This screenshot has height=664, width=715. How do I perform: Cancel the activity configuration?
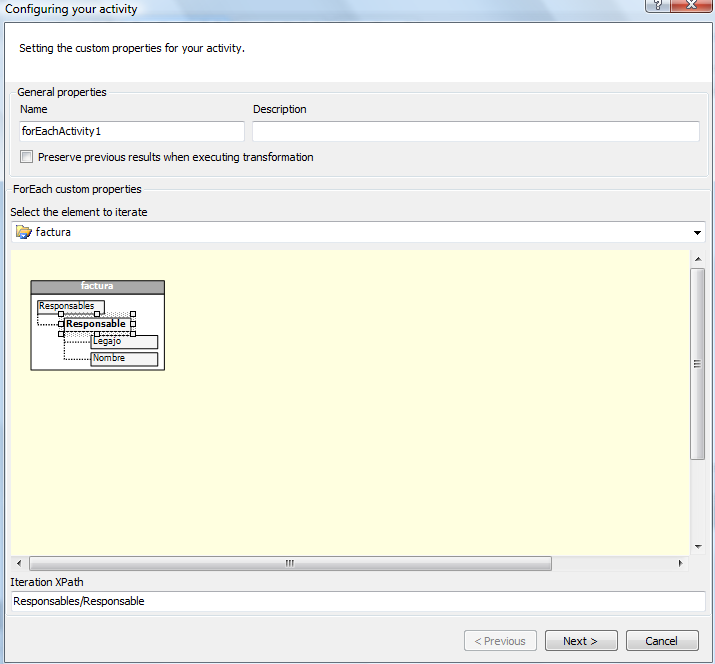662,641
